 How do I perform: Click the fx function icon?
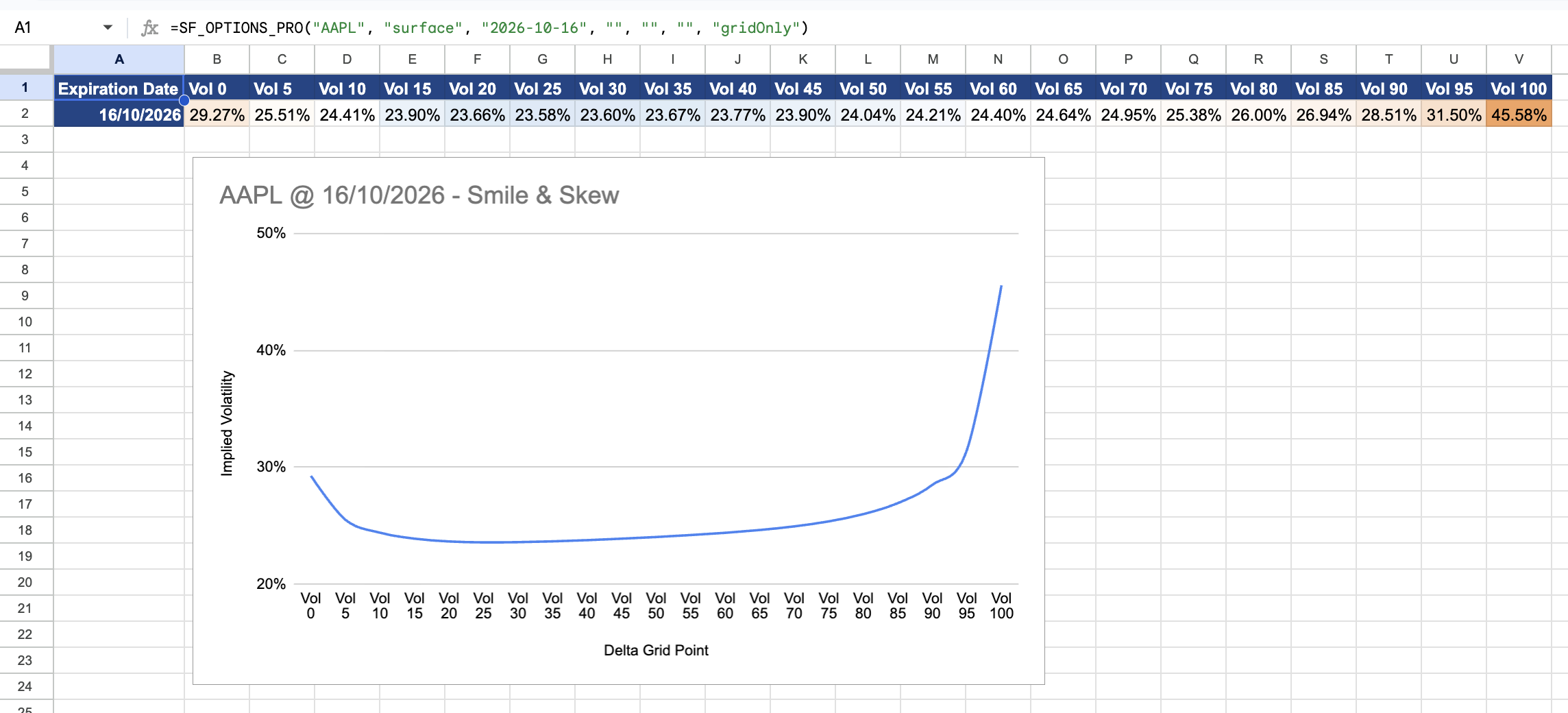tap(149, 27)
